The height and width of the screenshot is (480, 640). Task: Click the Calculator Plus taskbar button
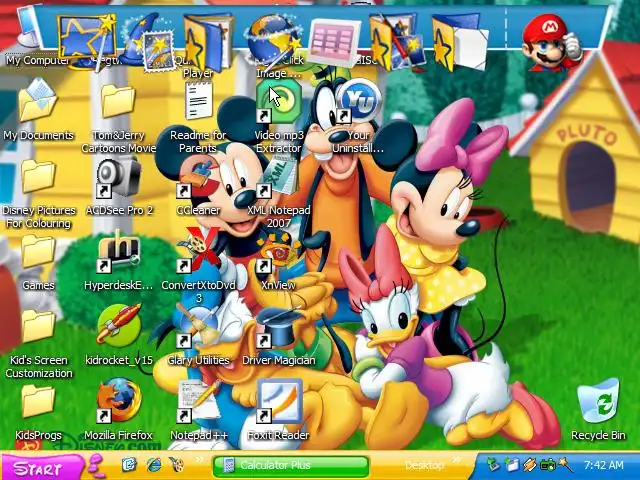[x=291, y=466]
